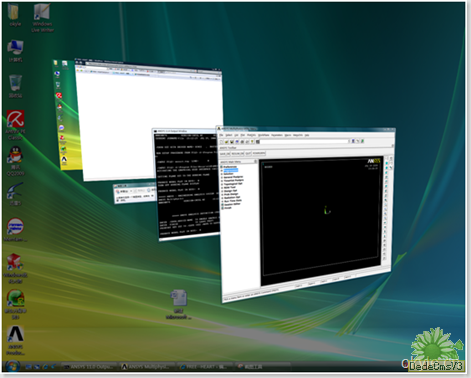Screen dimensions: 471x378
Task: Expand the Preprocessor node in ANSYS Main Menu
Action: [x=230, y=170]
